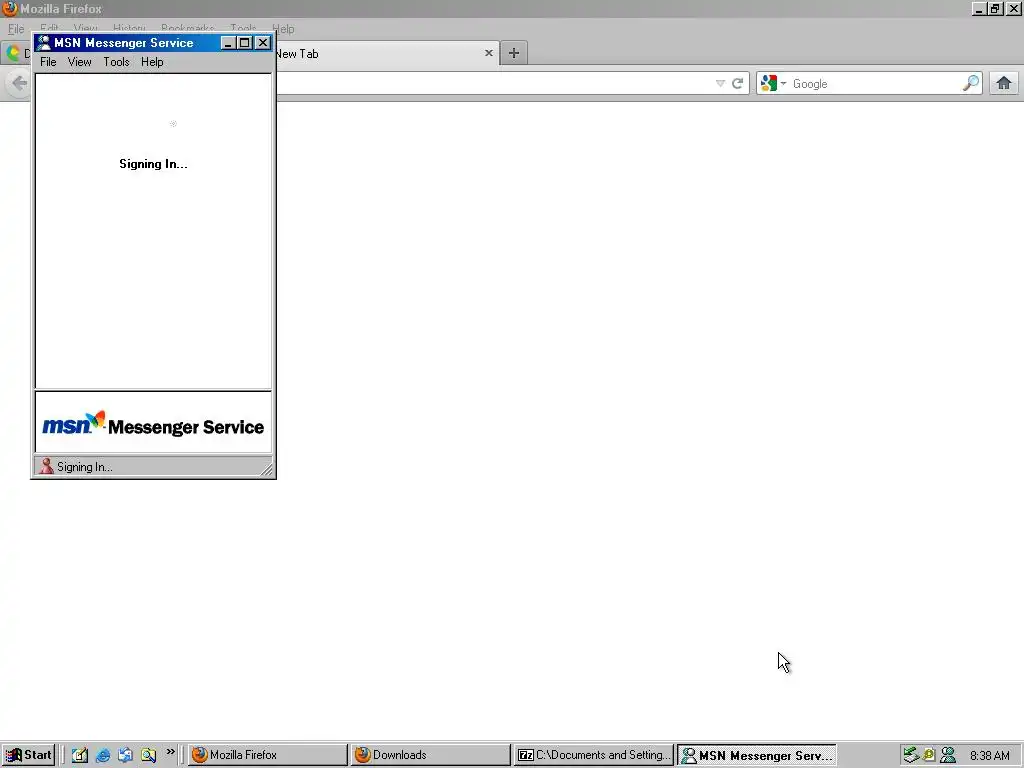Click the search magnifier icon
This screenshot has height=768, width=1024.
click(971, 83)
